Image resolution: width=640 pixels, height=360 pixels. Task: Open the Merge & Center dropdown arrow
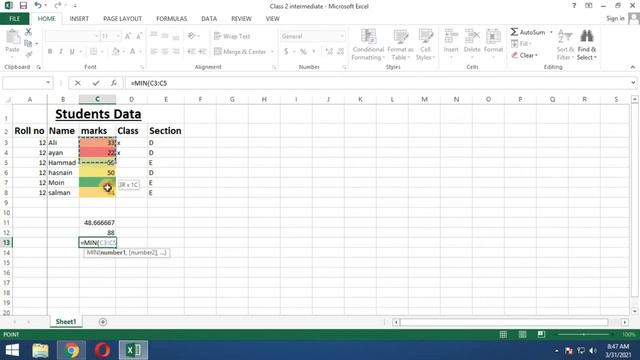(272, 52)
